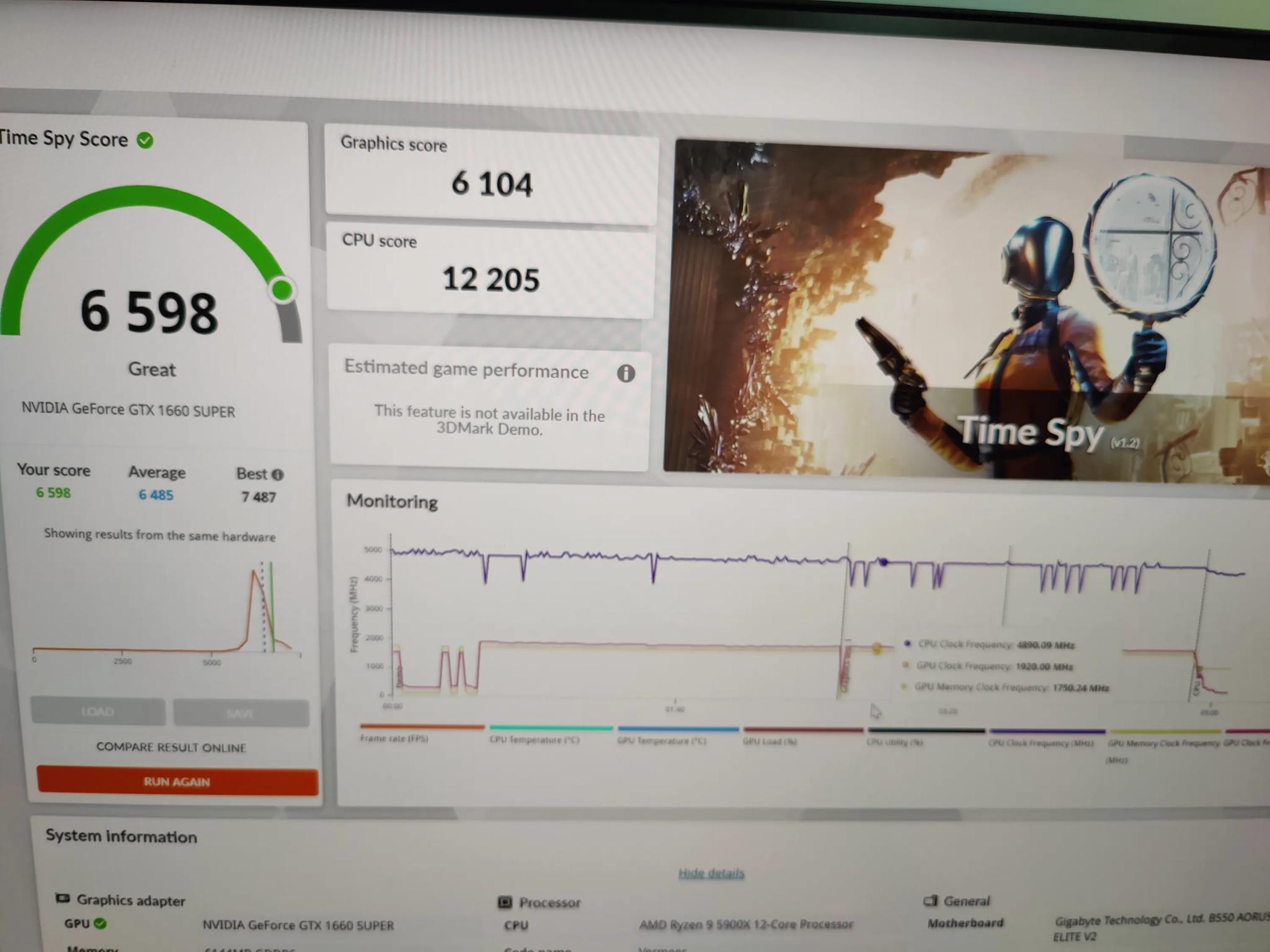This screenshot has height=952, width=1270.
Task: Click the purple CPU clock point on graph
Action: tap(884, 562)
